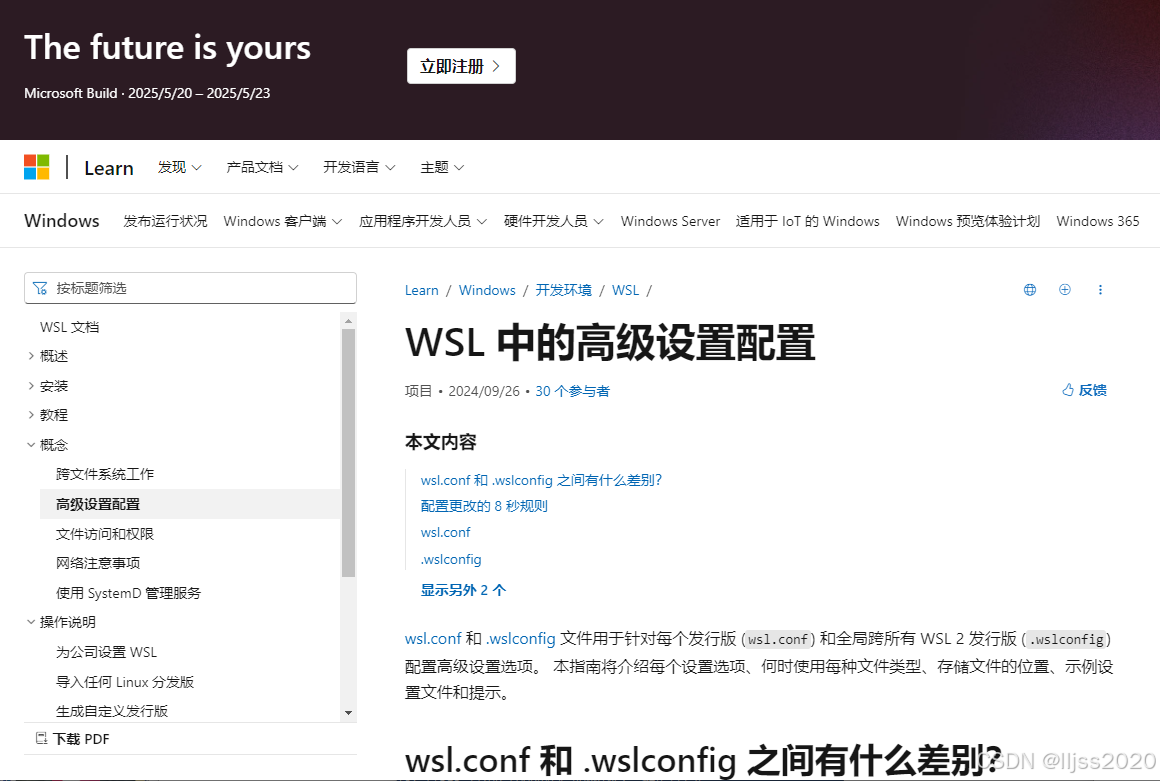The image size is (1160, 781).
Task: Open the Windows Server menu item
Action: point(670,221)
